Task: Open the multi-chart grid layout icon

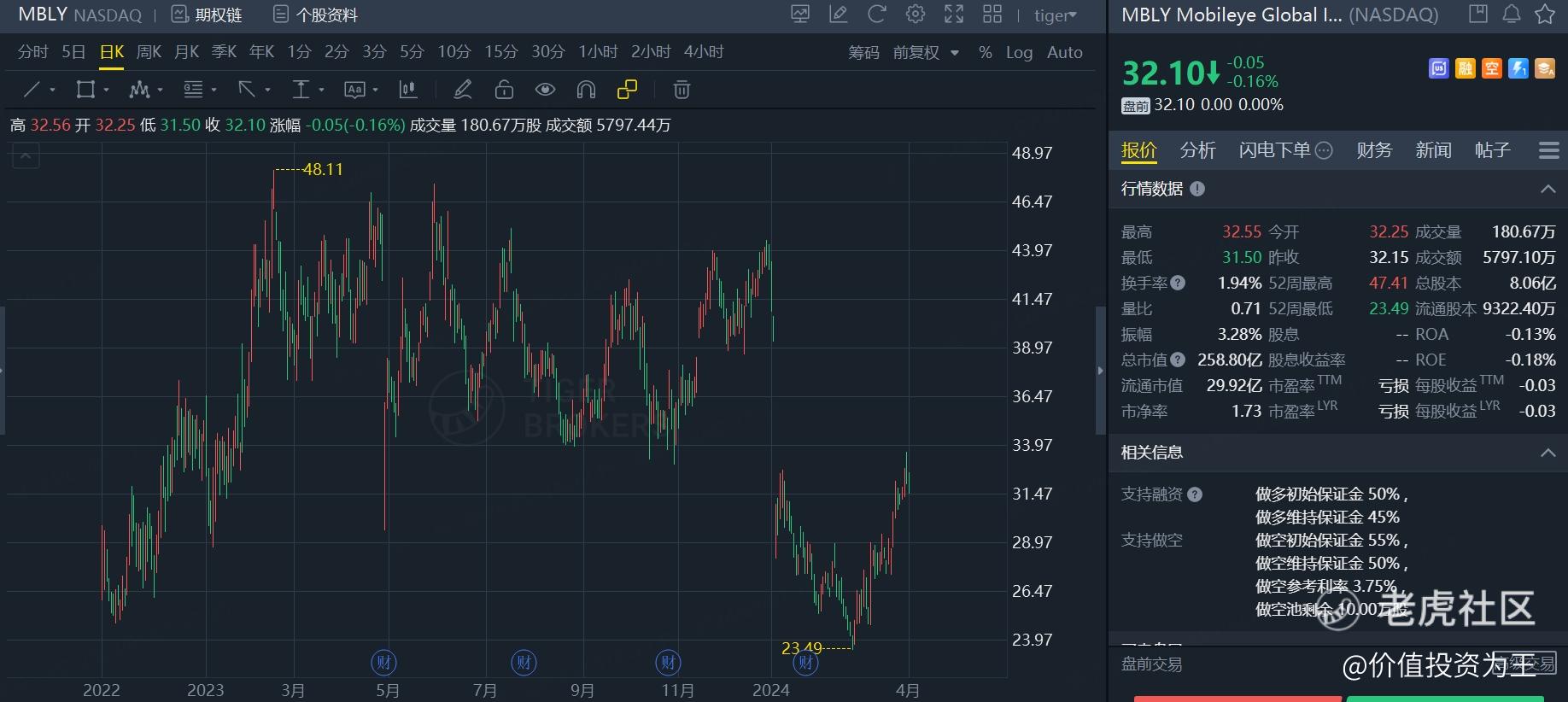Action: point(992,14)
